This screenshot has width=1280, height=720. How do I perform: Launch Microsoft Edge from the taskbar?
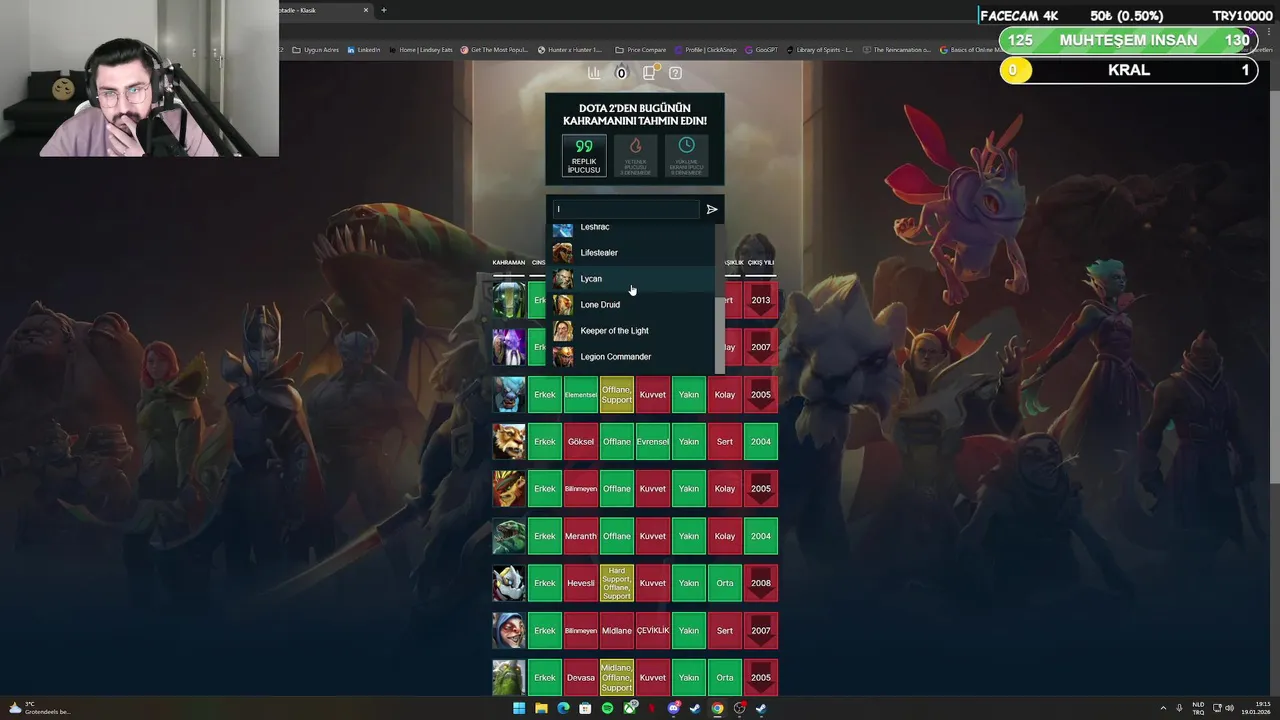(563, 708)
